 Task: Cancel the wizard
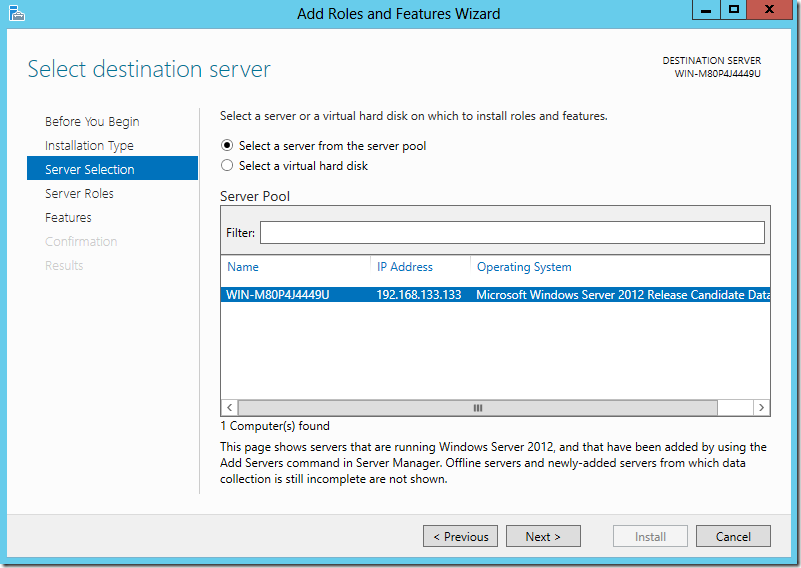tap(733, 537)
